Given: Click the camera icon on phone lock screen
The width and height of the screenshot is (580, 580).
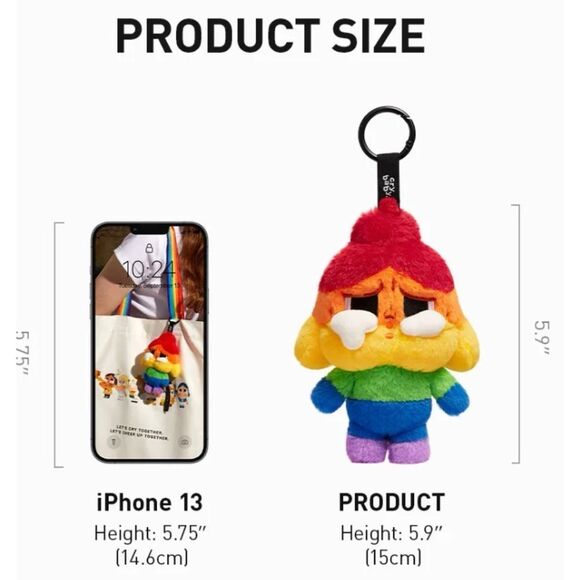Looking at the screenshot, I should pos(184,442).
